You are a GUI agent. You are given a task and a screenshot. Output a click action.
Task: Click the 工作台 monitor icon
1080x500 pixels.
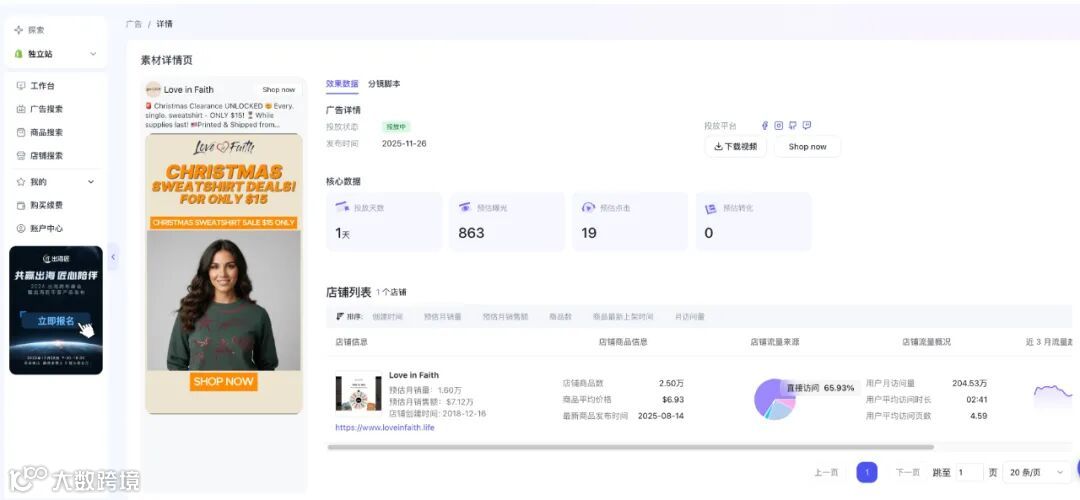[21, 86]
